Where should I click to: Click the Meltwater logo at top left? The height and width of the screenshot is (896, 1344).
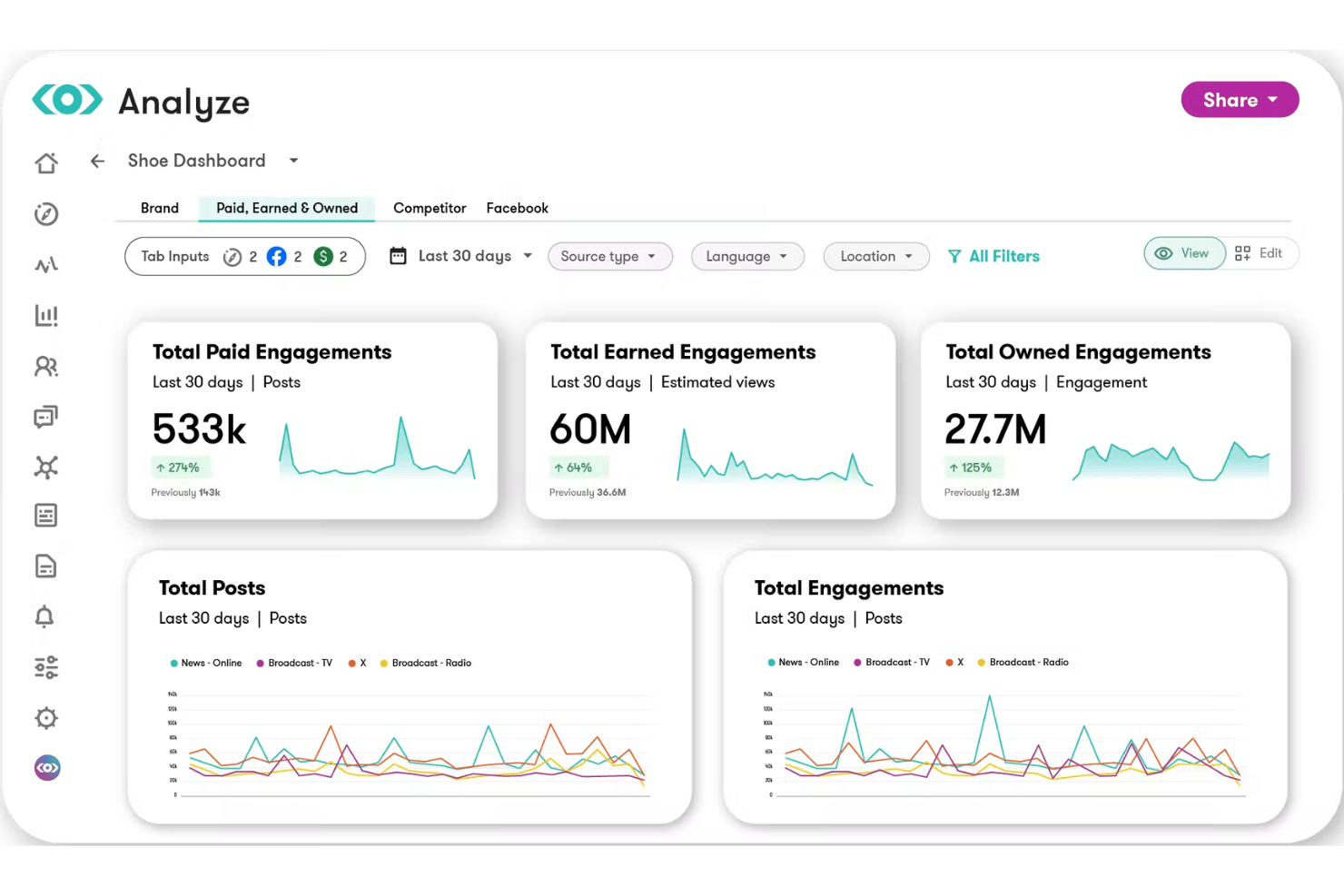[67, 100]
